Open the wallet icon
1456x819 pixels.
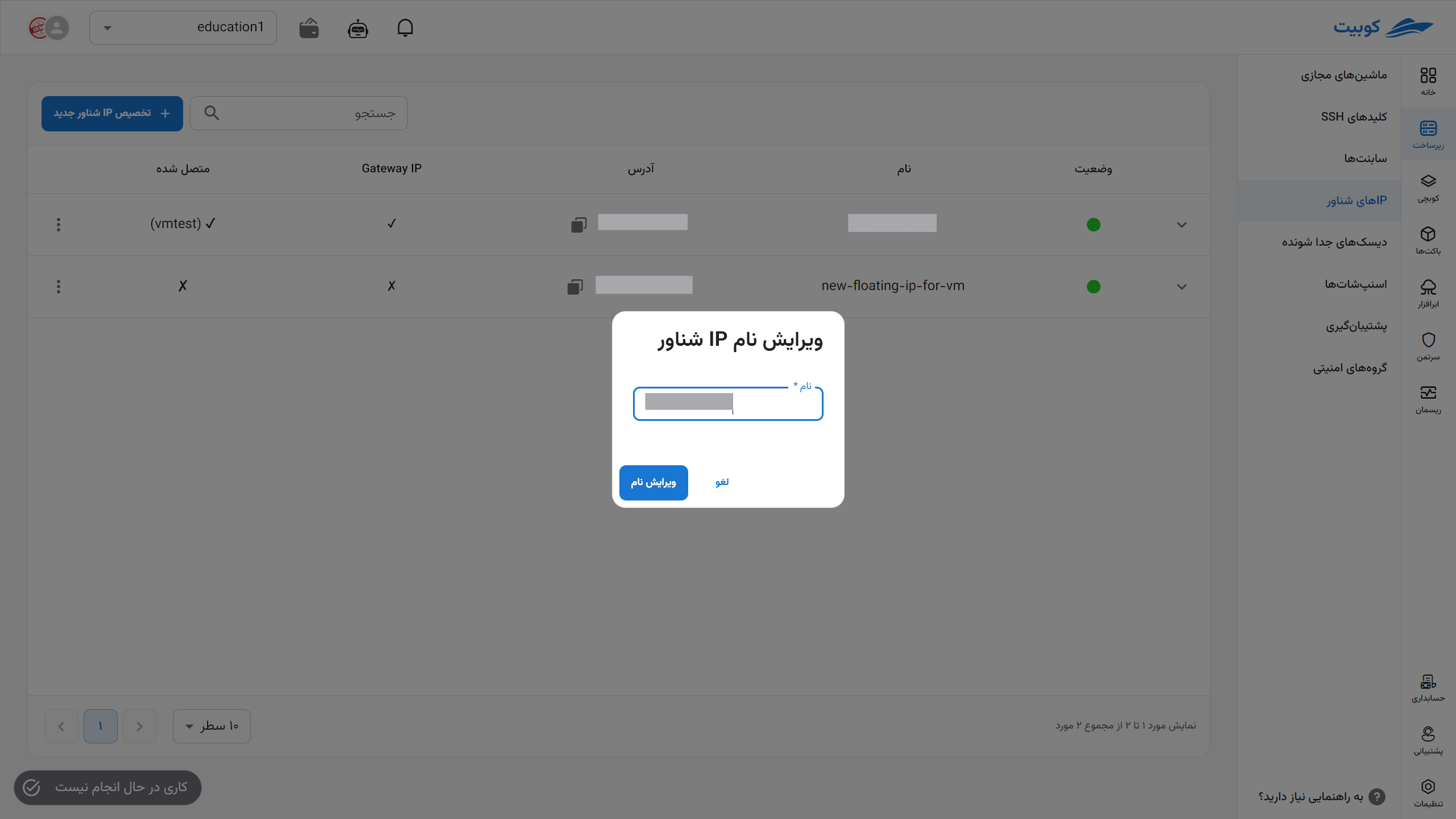[309, 28]
